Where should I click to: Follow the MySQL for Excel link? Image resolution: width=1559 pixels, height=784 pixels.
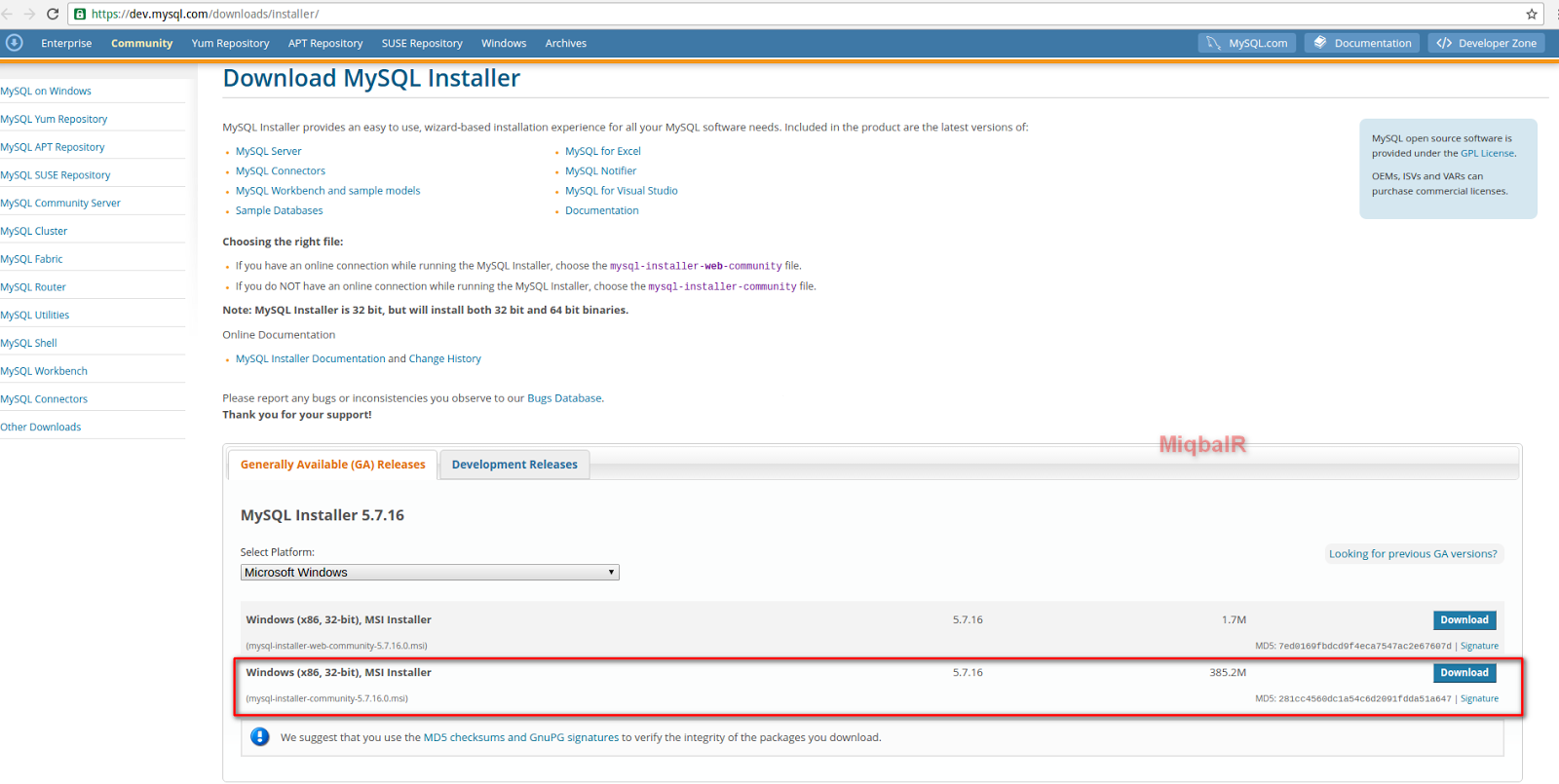click(602, 151)
